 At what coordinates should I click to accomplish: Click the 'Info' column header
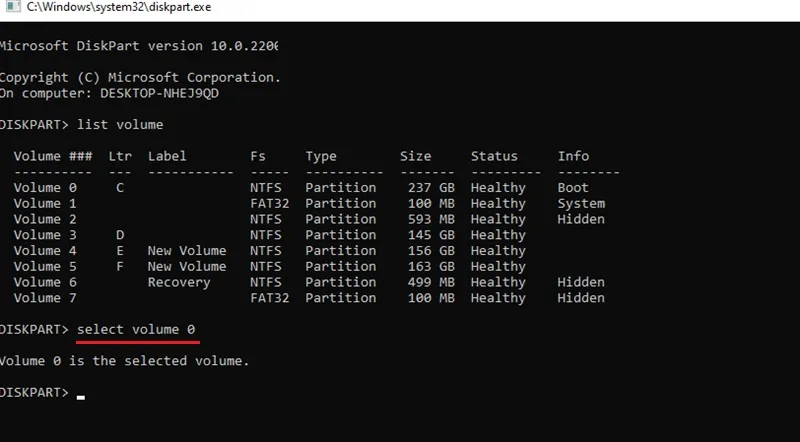click(573, 156)
